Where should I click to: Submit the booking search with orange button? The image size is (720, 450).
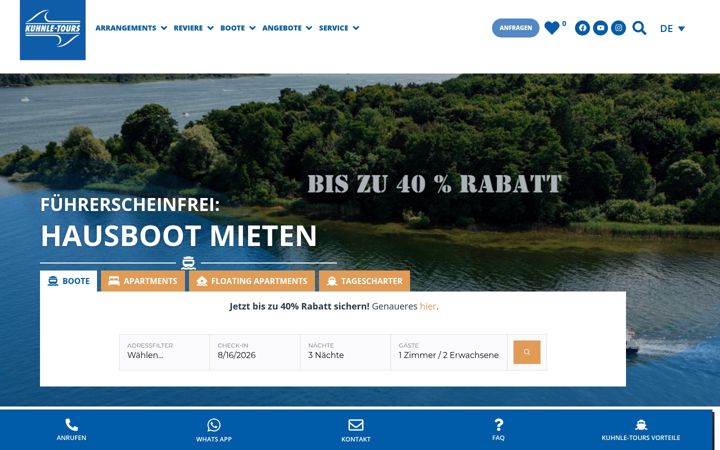point(527,352)
